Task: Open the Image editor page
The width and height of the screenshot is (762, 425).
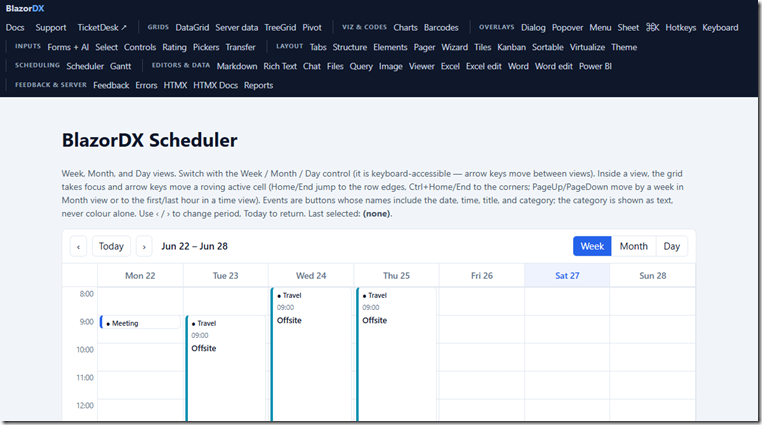Action: click(391, 66)
